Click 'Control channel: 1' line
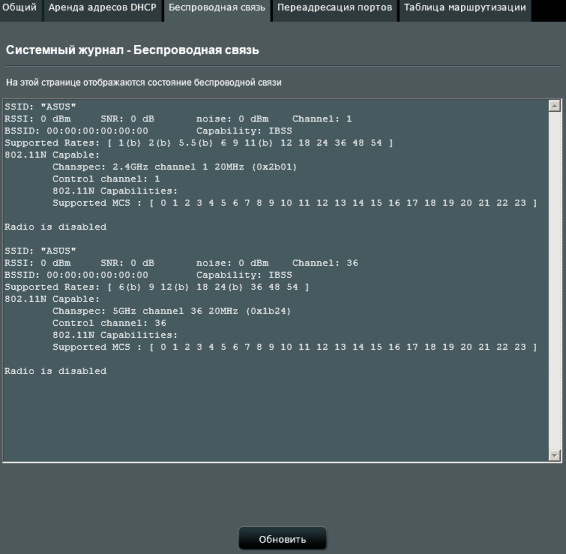Image resolution: width=566 pixels, height=554 pixels. click(x=106, y=179)
